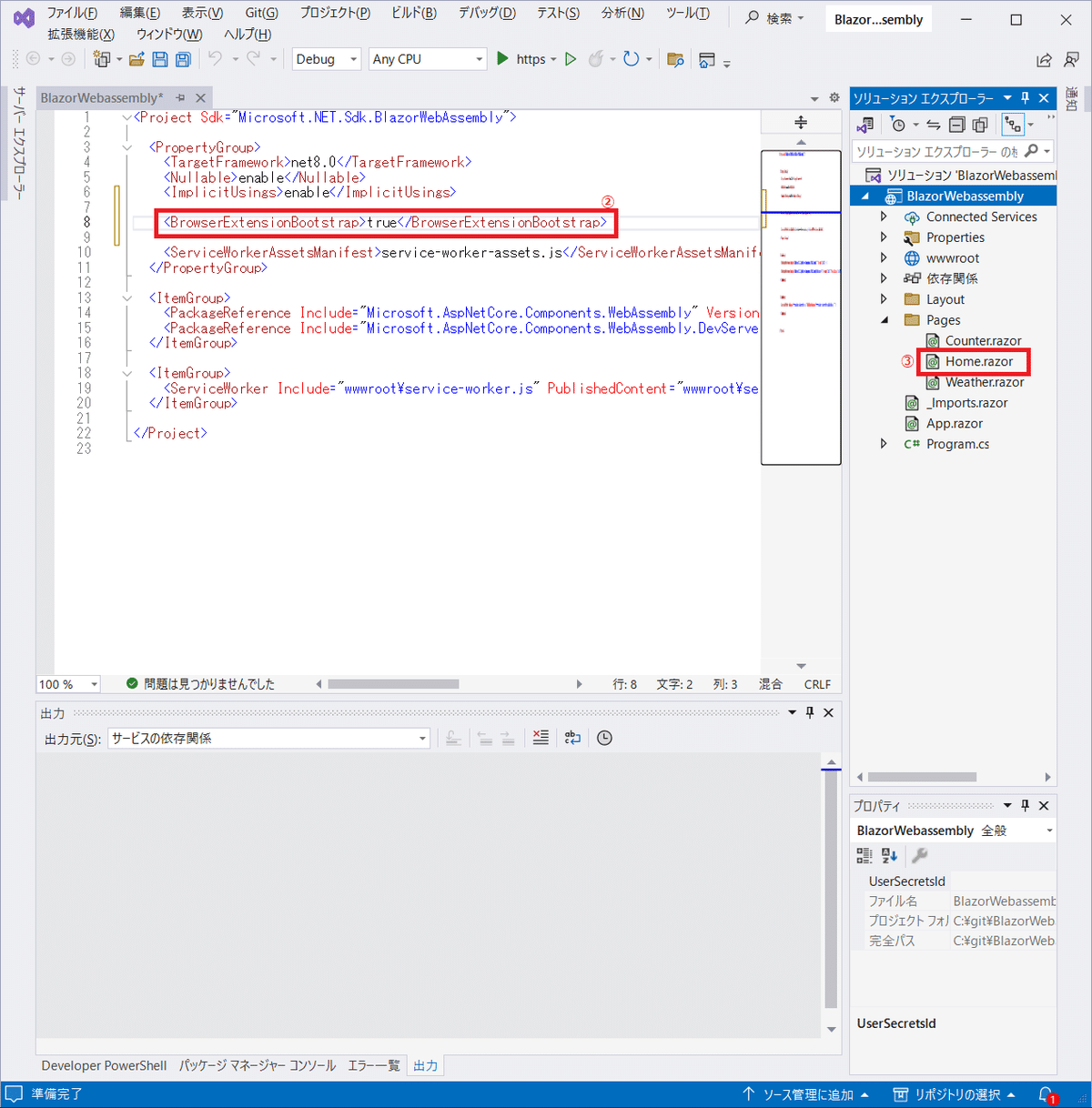Viewport: 1092px width, 1108px height.
Task: Click the browser refresh circular arrow icon
Action: 631,59
